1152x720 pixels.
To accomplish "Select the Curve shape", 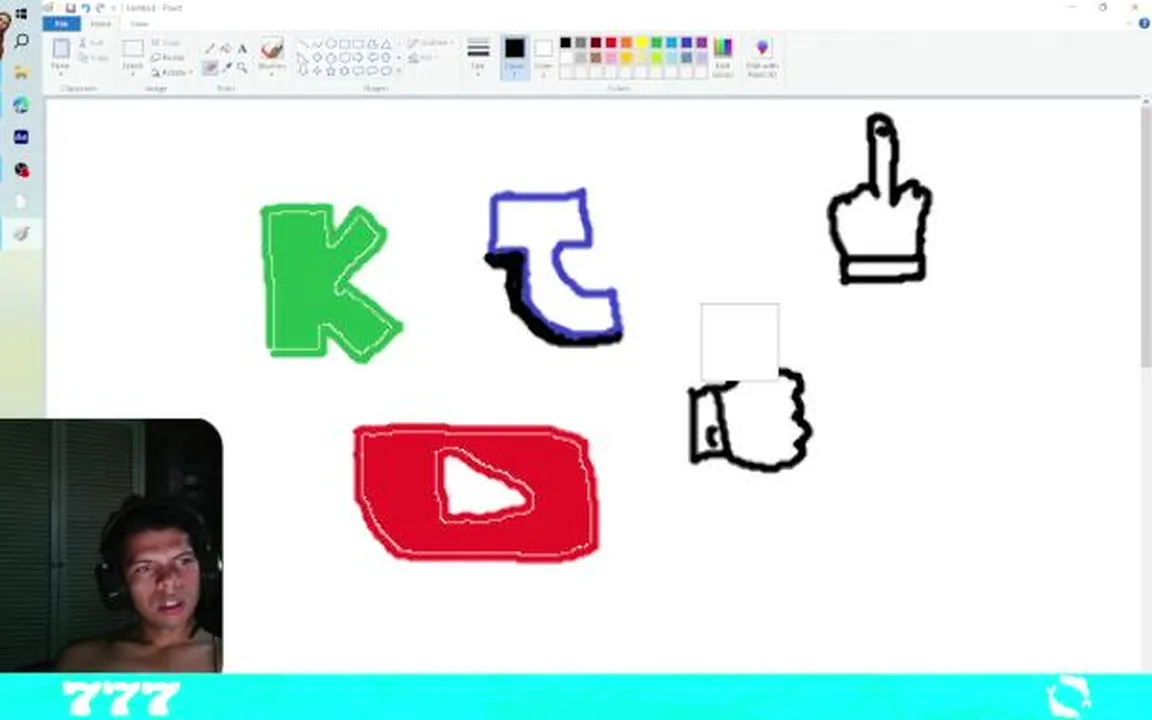I will [x=317, y=44].
